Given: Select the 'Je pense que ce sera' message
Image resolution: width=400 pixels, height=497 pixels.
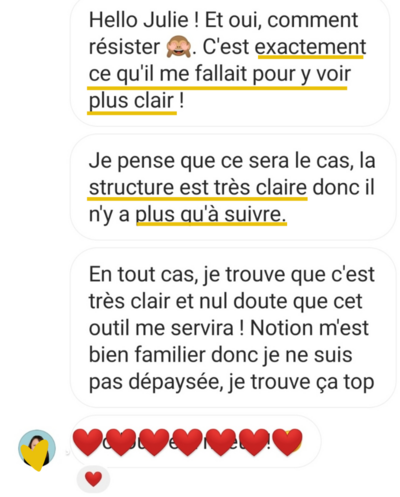Looking at the screenshot, I should click(x=233, y=187).
